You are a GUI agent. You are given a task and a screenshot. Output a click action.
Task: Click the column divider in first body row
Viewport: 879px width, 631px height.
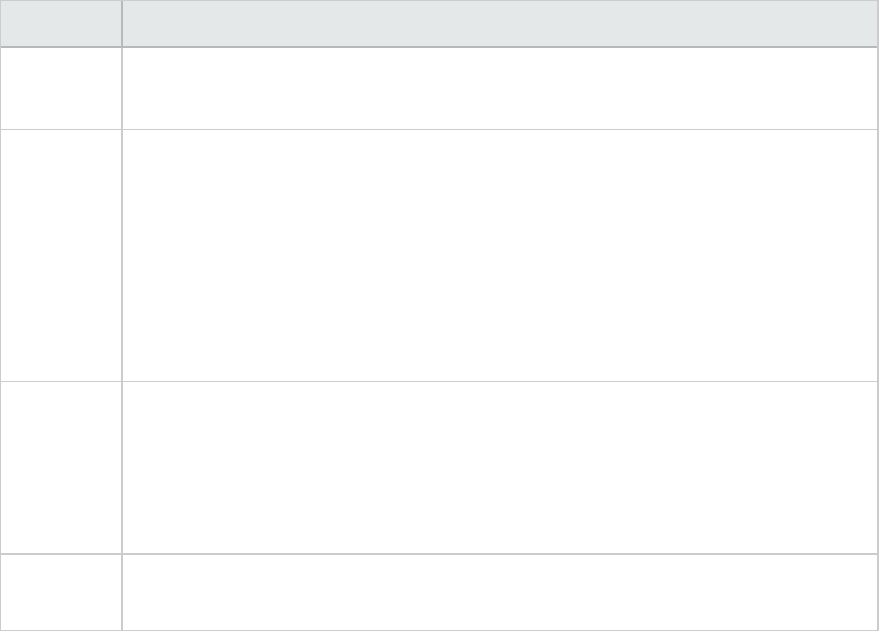click(122, 88)
